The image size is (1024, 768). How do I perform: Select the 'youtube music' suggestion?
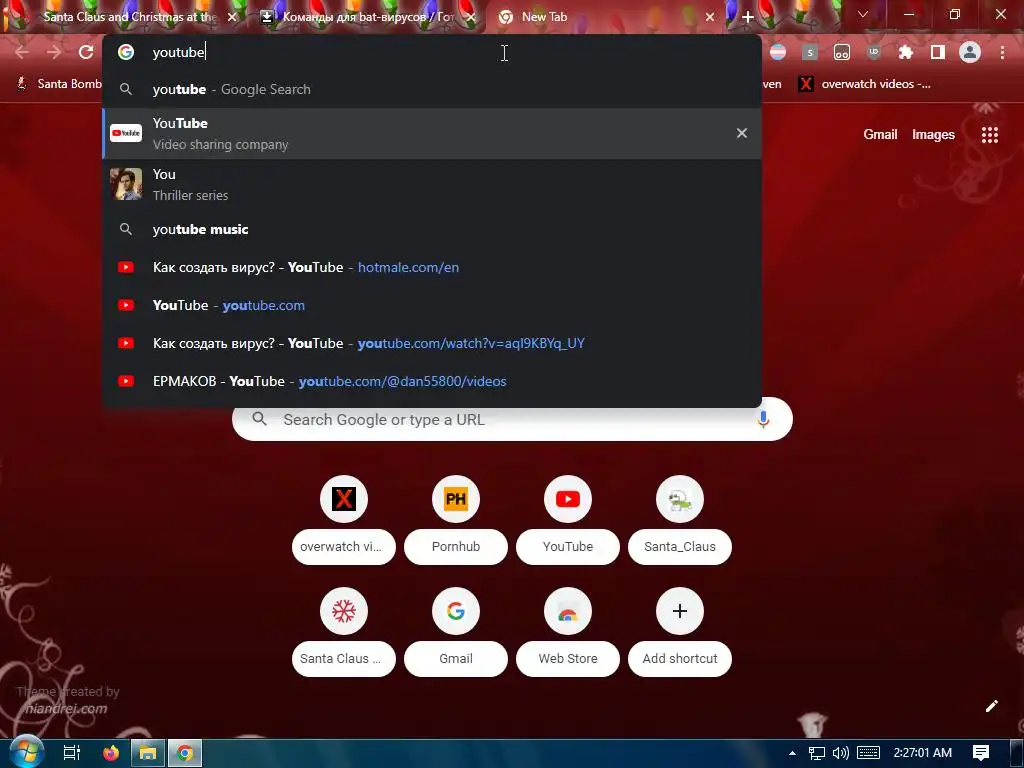432,229
